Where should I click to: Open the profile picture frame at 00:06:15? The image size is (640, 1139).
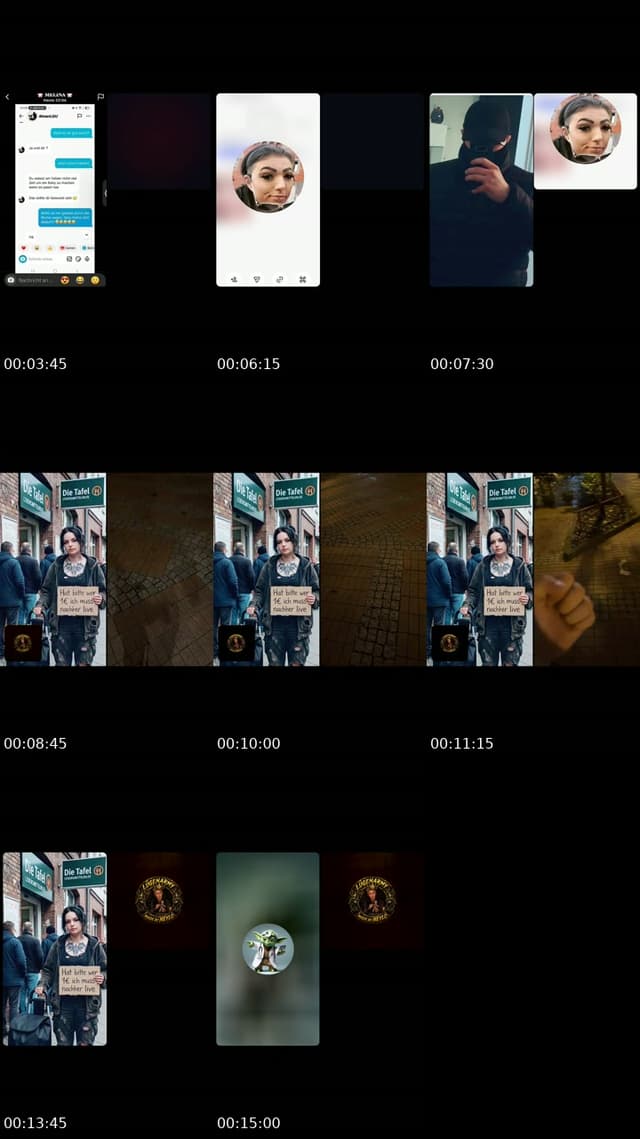coord(267,190)
